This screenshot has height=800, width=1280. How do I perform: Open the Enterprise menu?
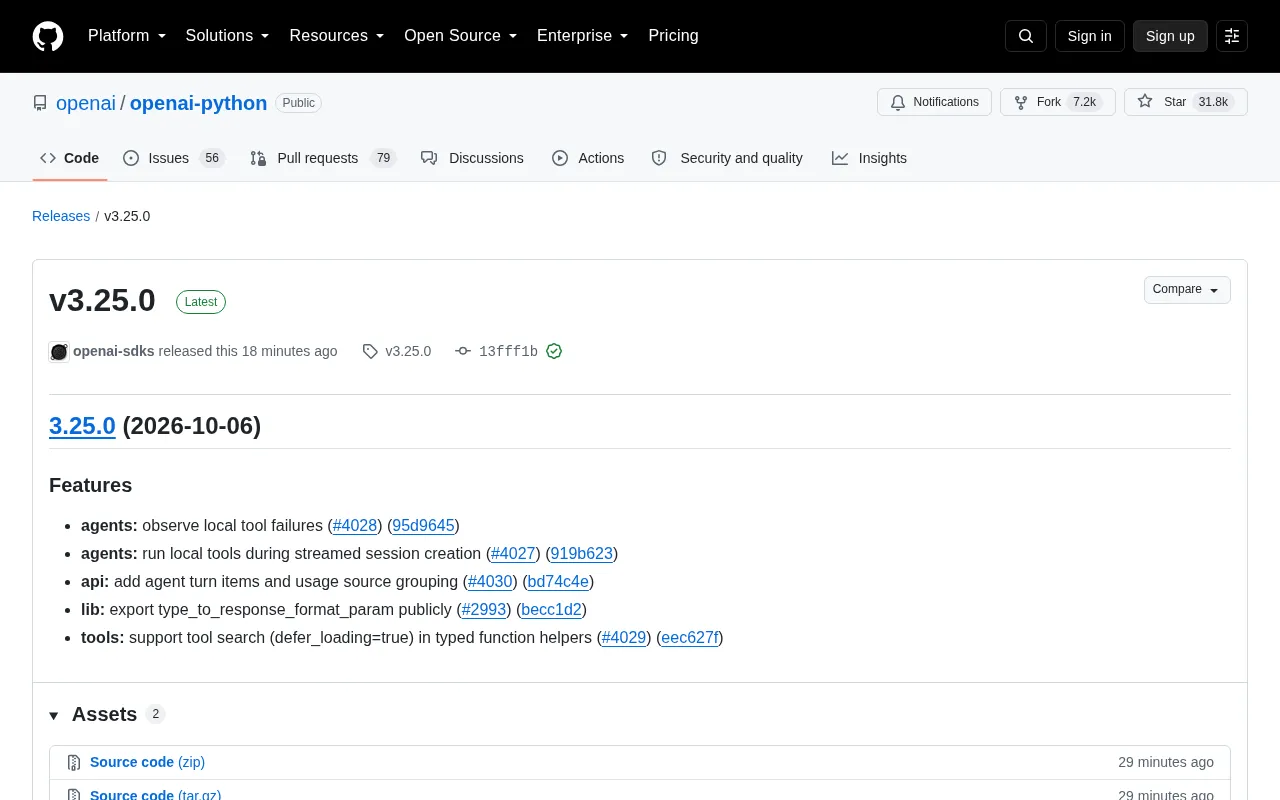pos(583,36)
